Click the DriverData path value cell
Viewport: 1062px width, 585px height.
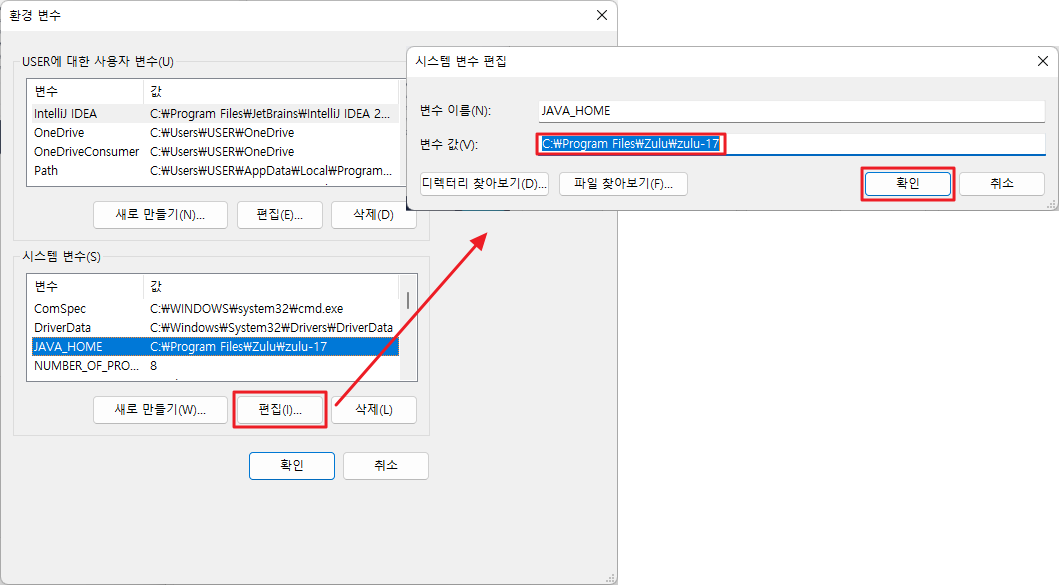271,328
